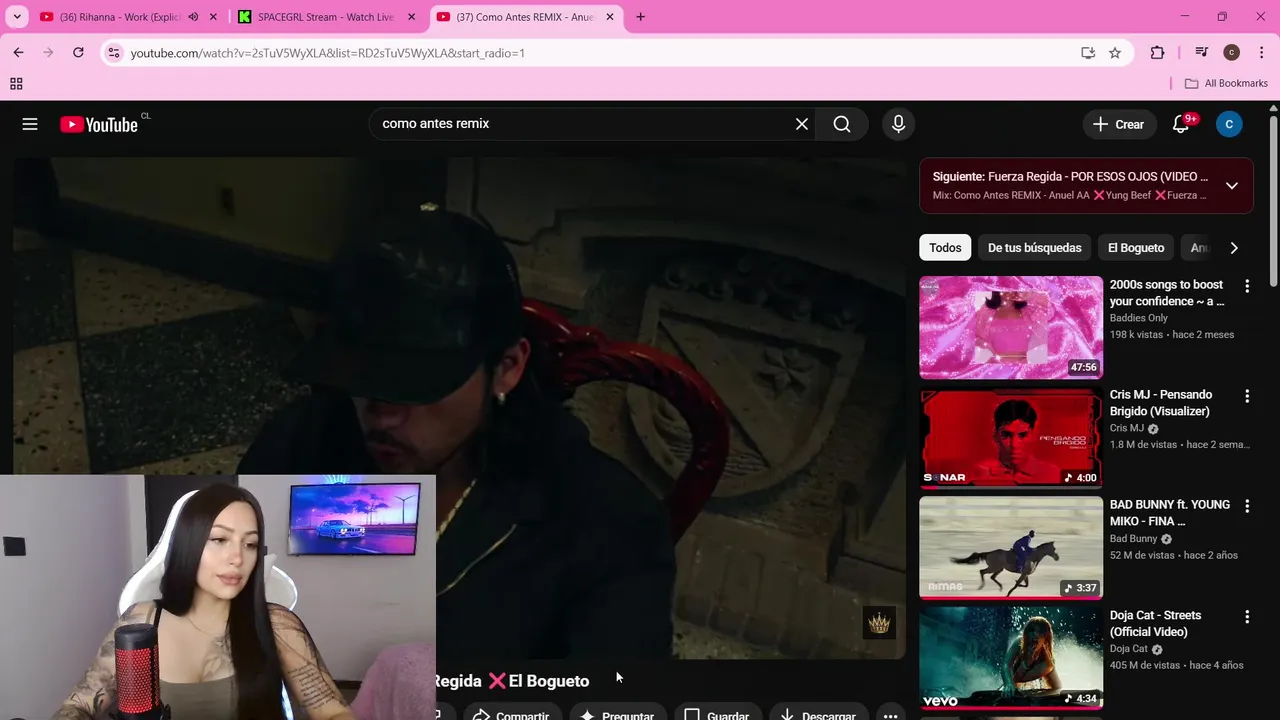Open more actions ellipsis beside Descargar

point(890,715)
